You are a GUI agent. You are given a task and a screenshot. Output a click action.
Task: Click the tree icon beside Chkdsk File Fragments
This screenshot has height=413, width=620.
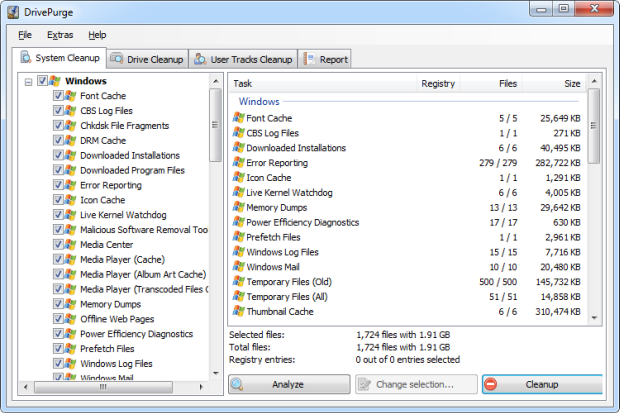tap(70, 125)
